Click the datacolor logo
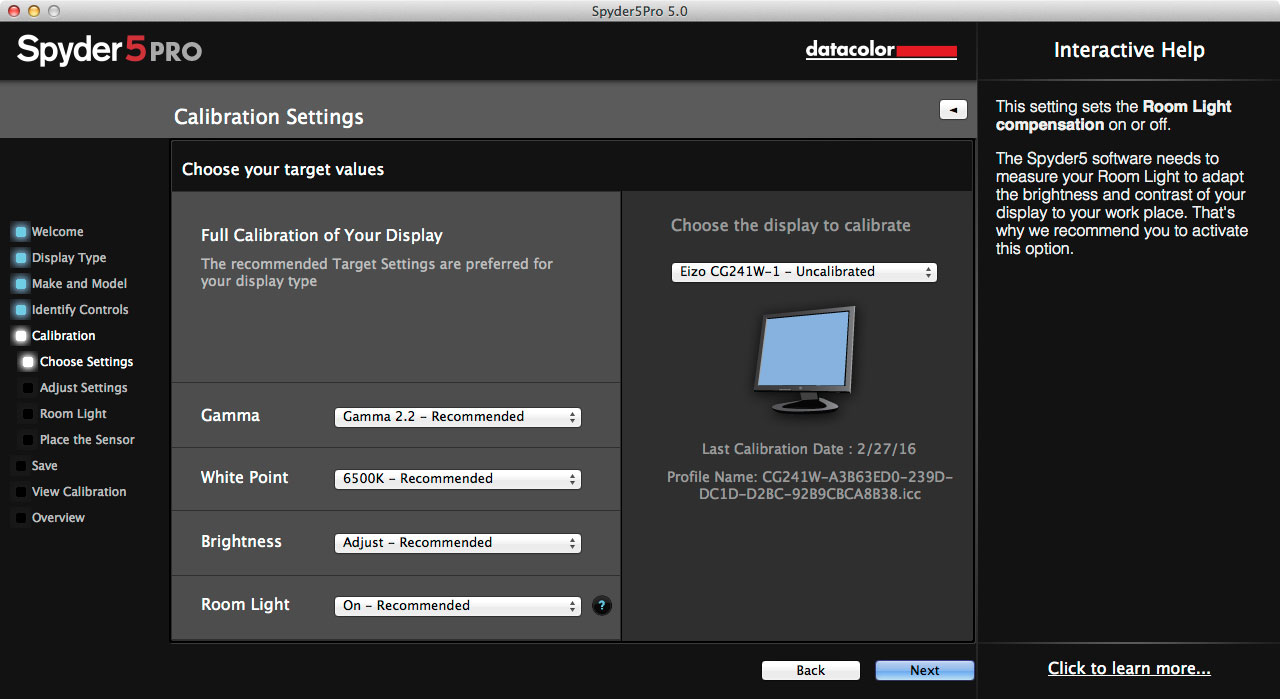This screenshot has width=1280, height=699. pos(881,50)
